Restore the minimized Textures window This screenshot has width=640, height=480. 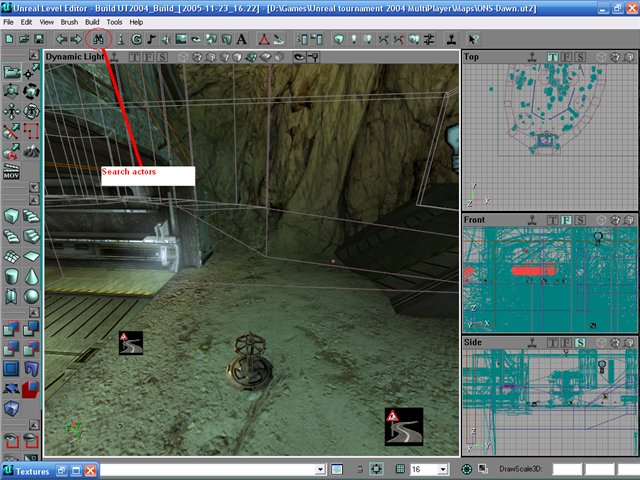pos(62,470)
